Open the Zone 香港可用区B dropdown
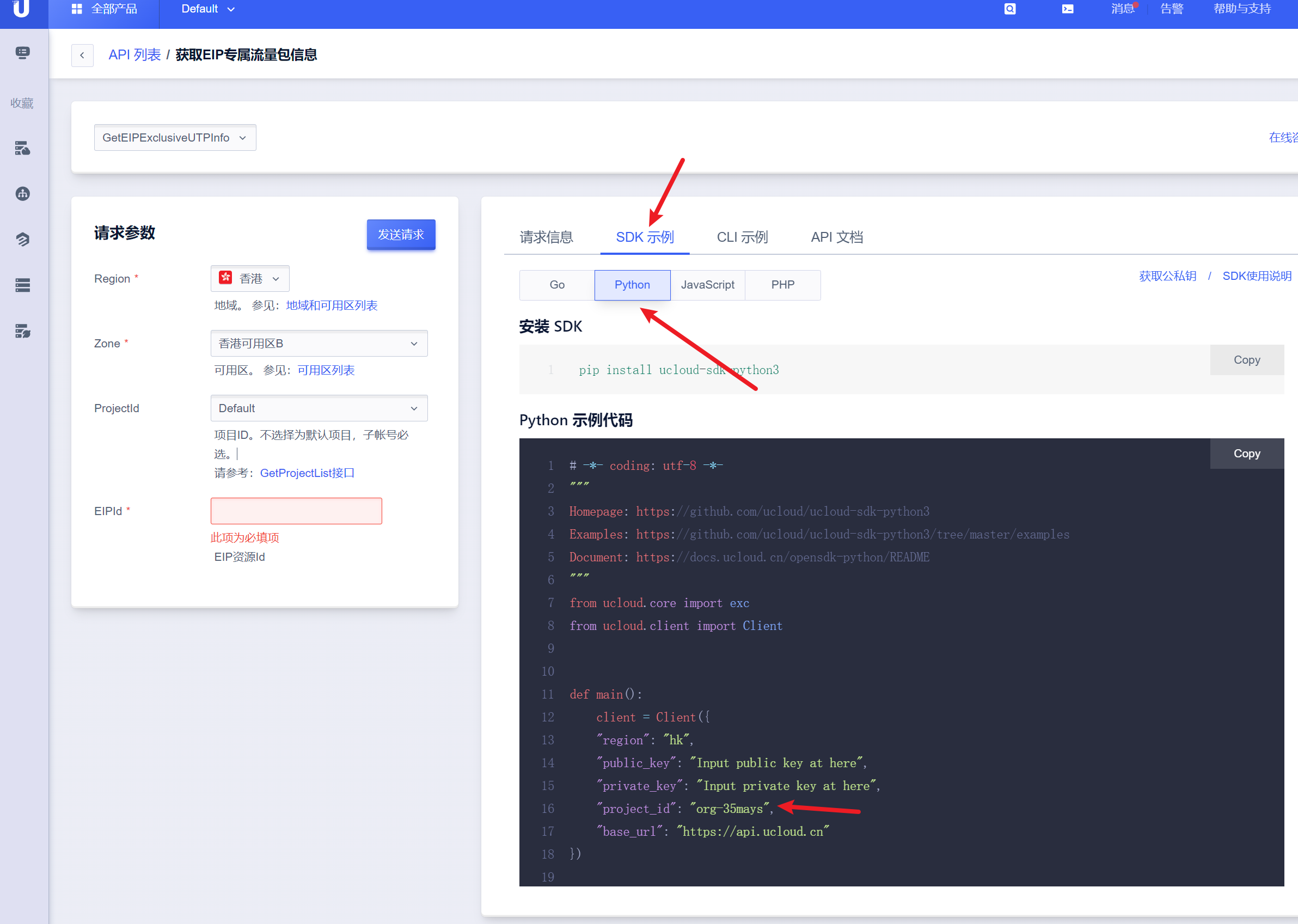Image resolution: width=1298 pixels, height=924 pixels. (319, 344)
